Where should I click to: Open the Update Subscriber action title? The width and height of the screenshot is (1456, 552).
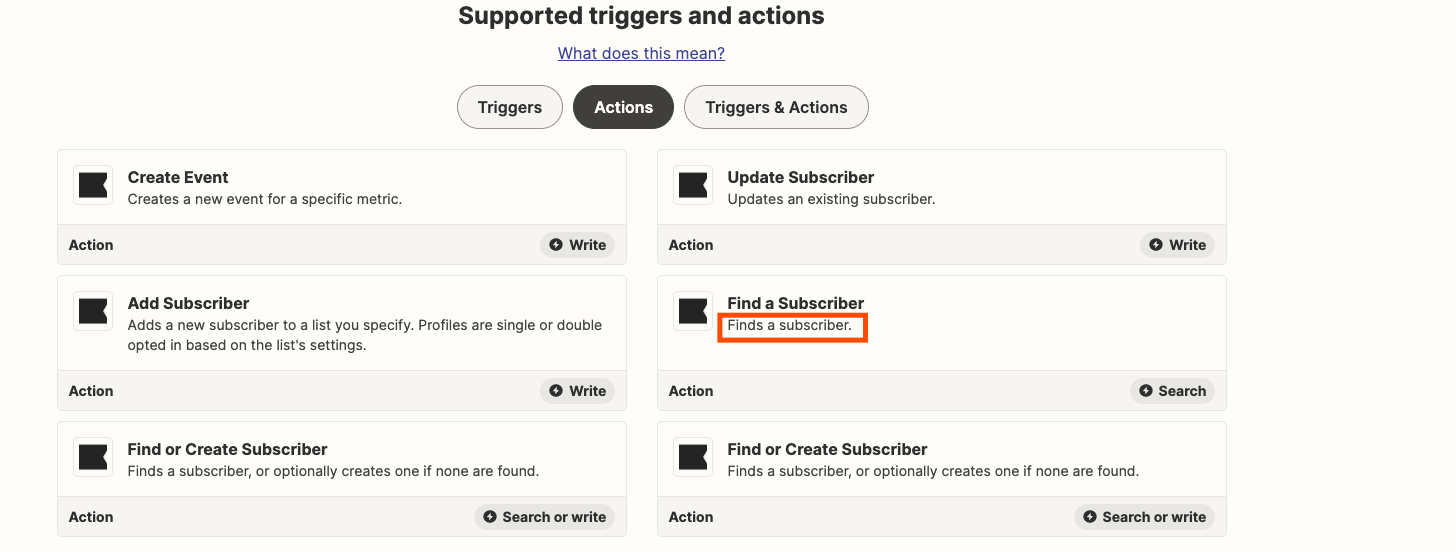click(800, 177)
